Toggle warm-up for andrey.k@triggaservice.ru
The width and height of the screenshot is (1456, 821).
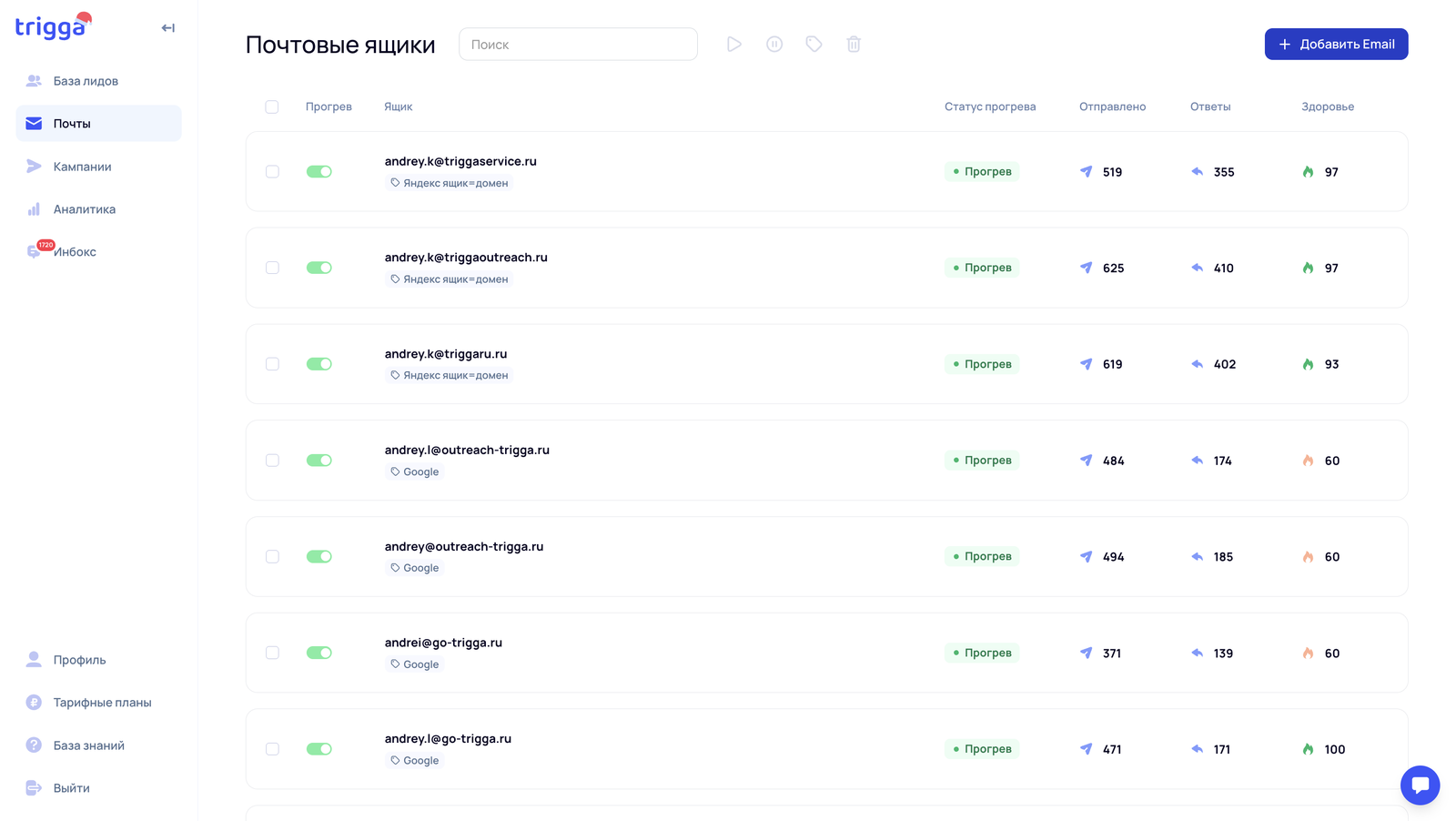[319, 172]
